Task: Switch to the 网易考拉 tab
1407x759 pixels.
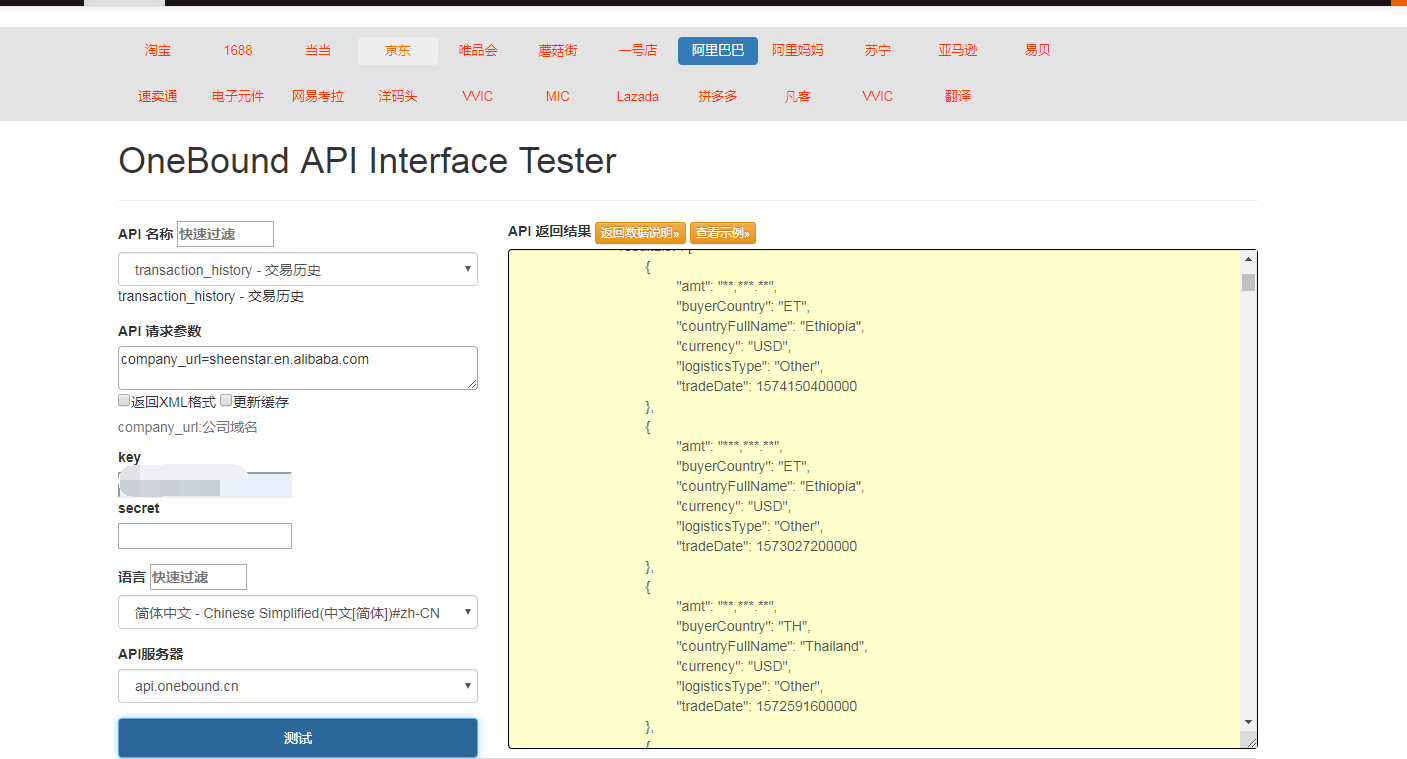Action: 318,96
